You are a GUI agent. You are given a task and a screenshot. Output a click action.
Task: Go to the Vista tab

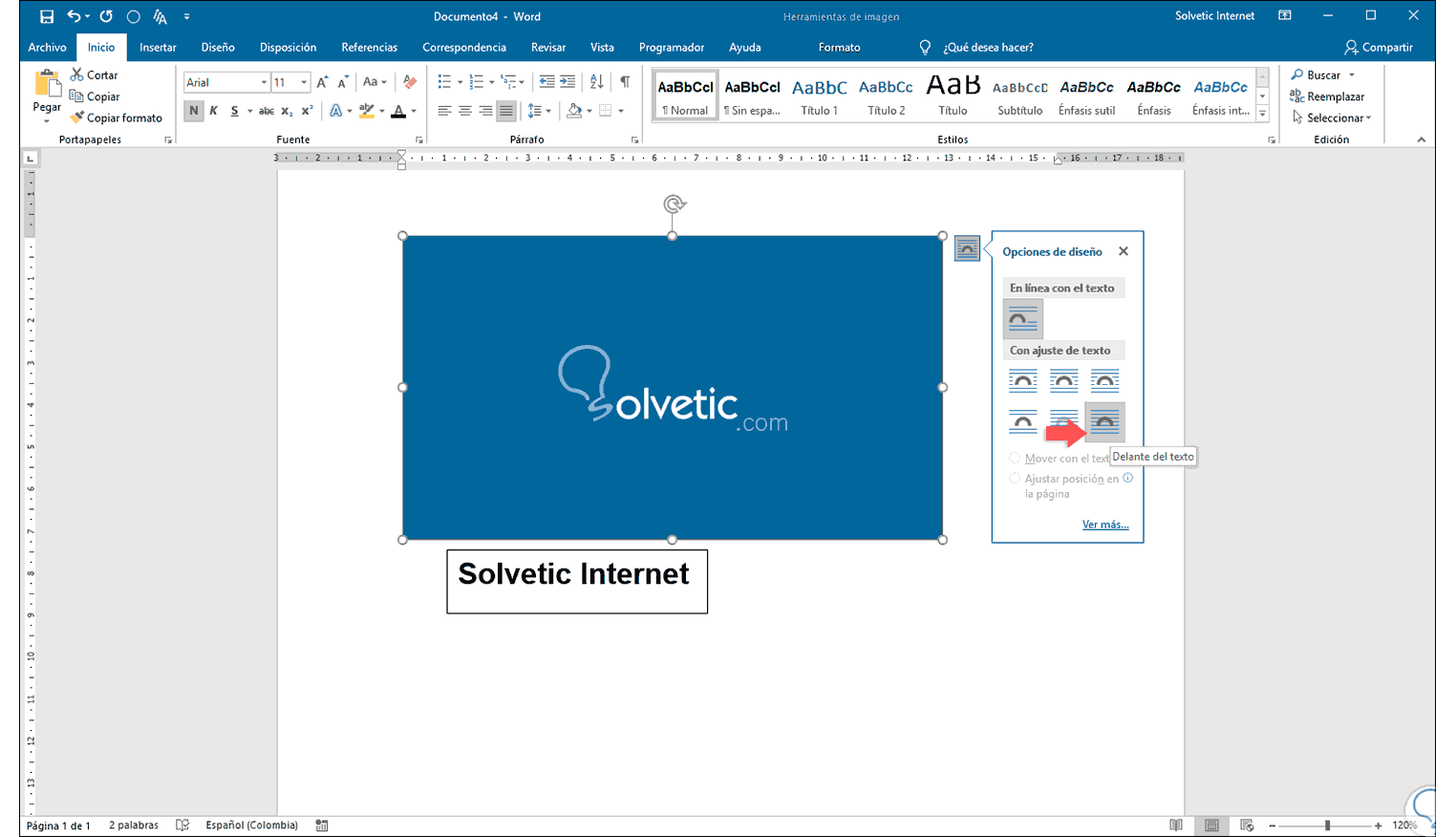(x=602, y=47)
